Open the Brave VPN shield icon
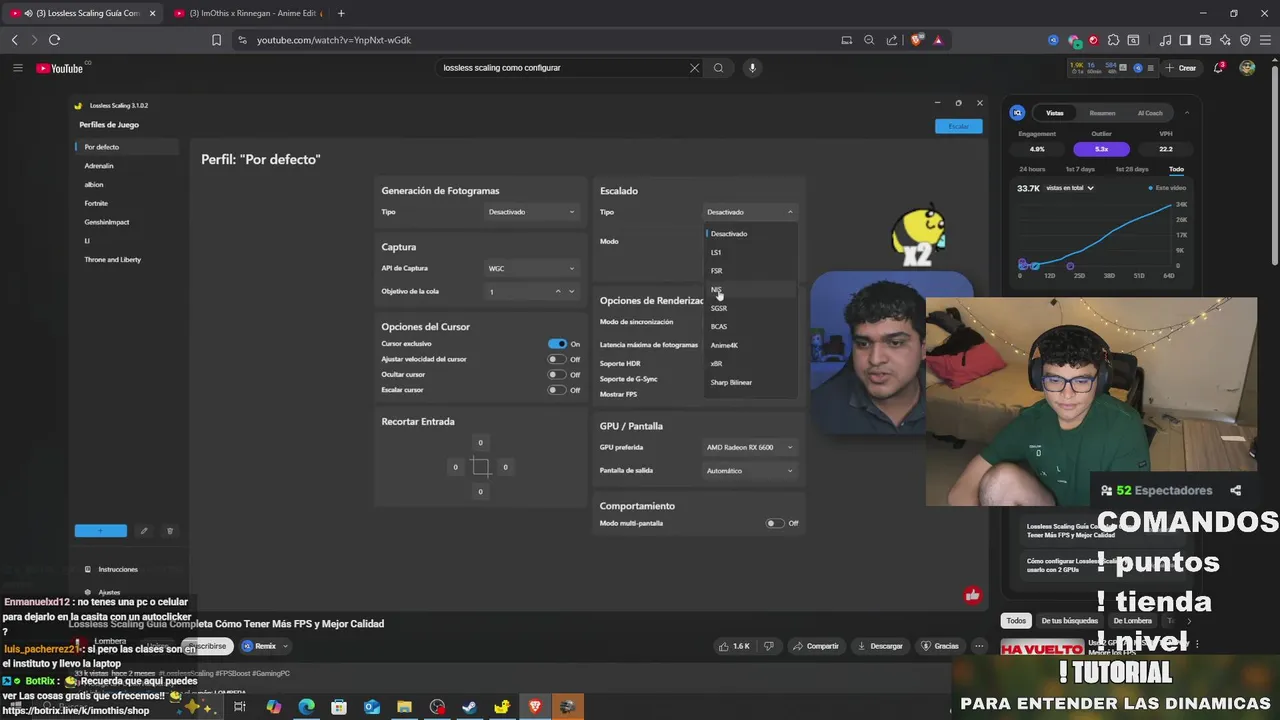This screenshot has height=720, width=1280. pyautogui.click(x=1245, y=40)
